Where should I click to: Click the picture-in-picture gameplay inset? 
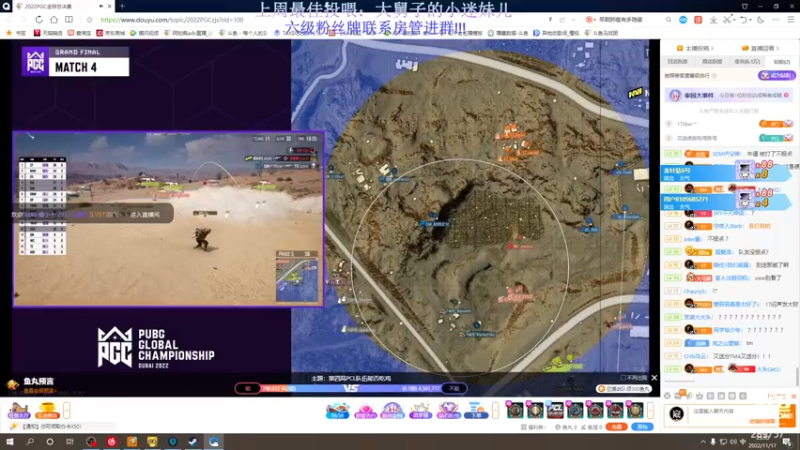(168, 219)
